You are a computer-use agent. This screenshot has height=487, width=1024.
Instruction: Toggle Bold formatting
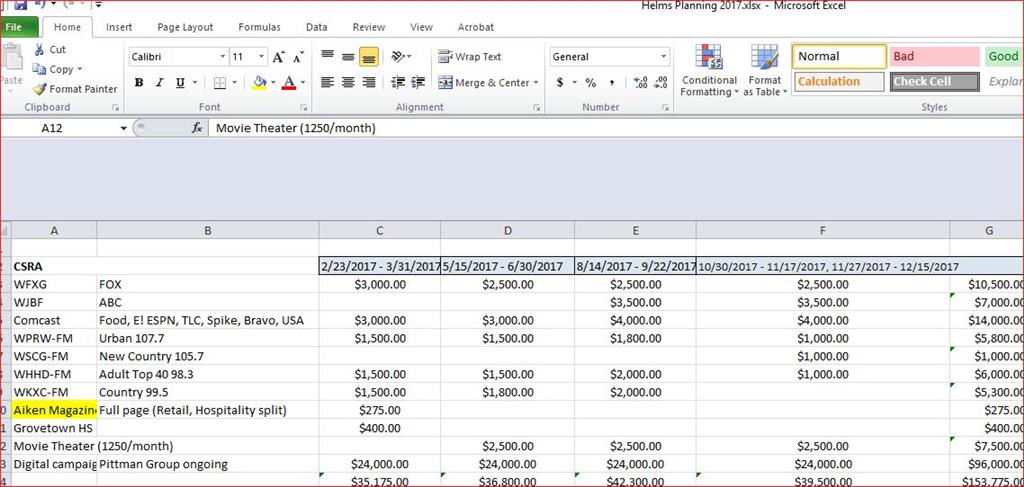coord(138,82)
